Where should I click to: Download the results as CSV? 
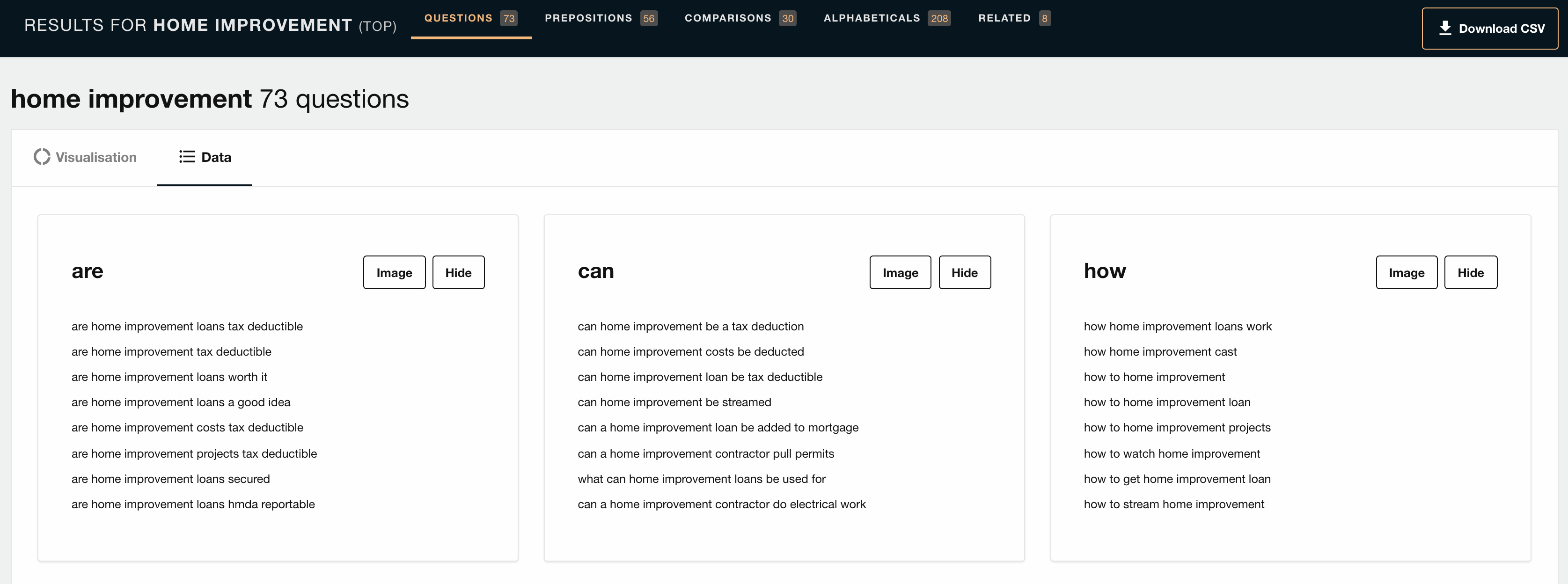tap(1490, 29)
